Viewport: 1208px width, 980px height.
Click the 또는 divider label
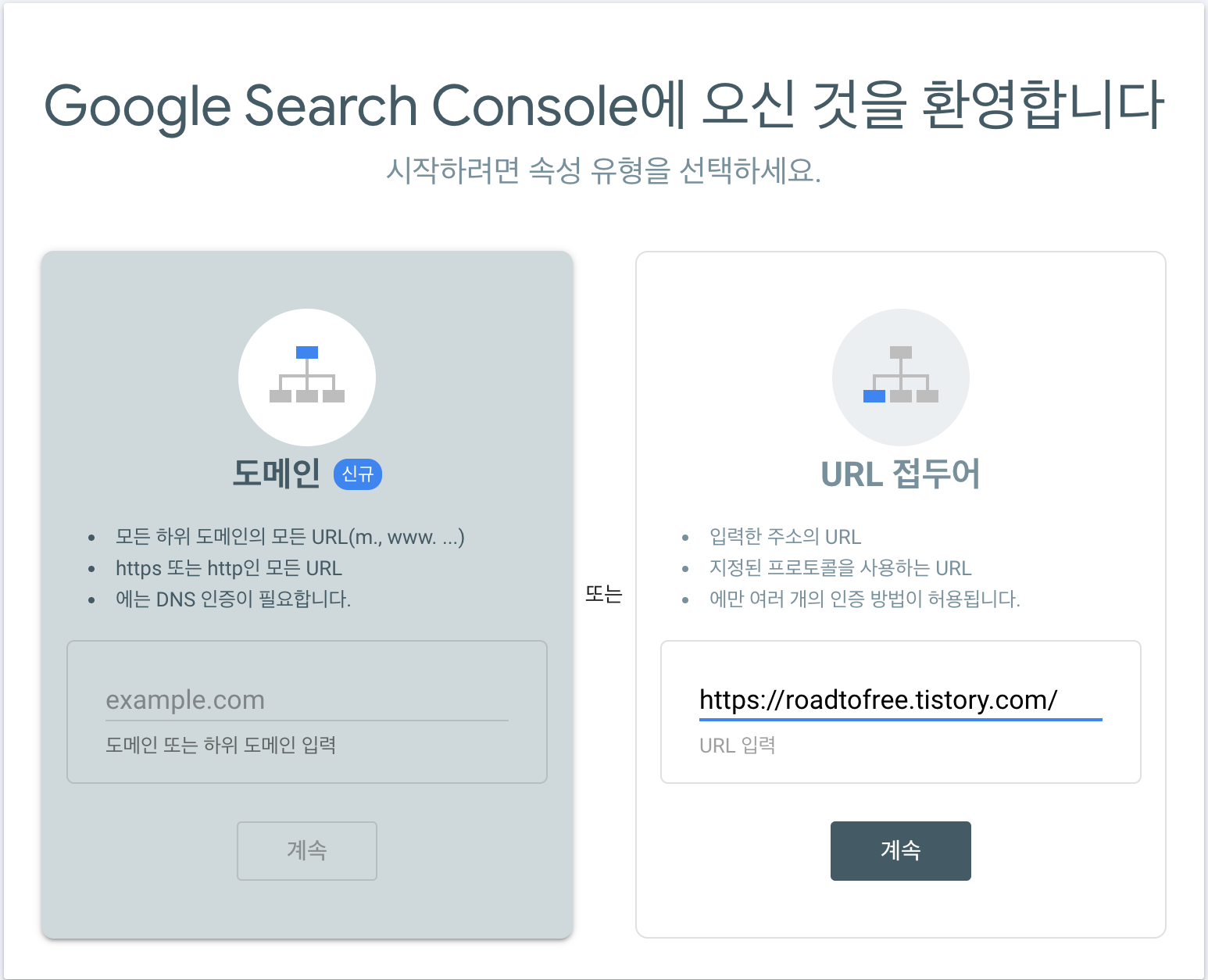click(603, 595)
